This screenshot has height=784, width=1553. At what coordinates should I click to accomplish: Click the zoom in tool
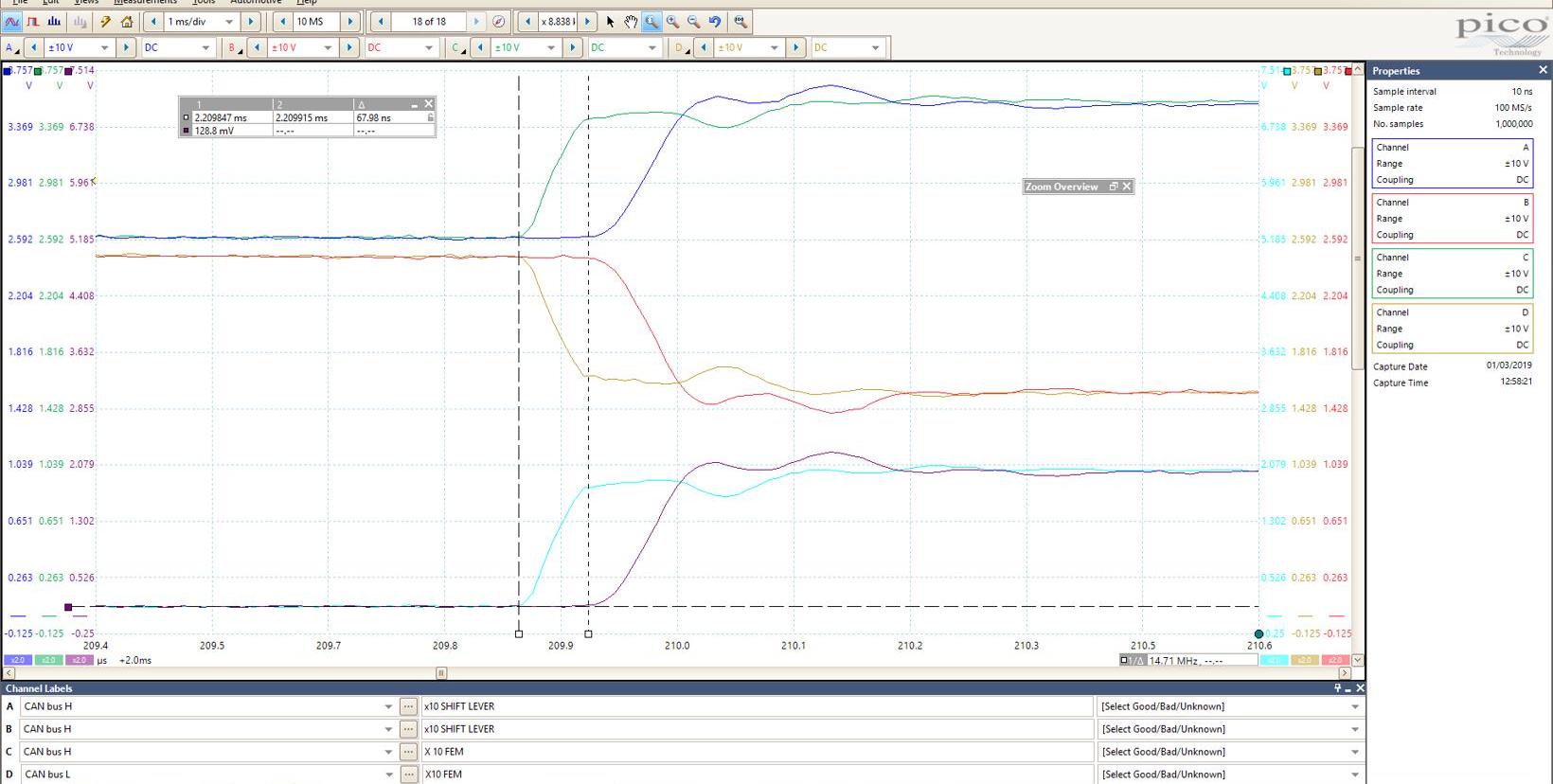coord(672,22)
